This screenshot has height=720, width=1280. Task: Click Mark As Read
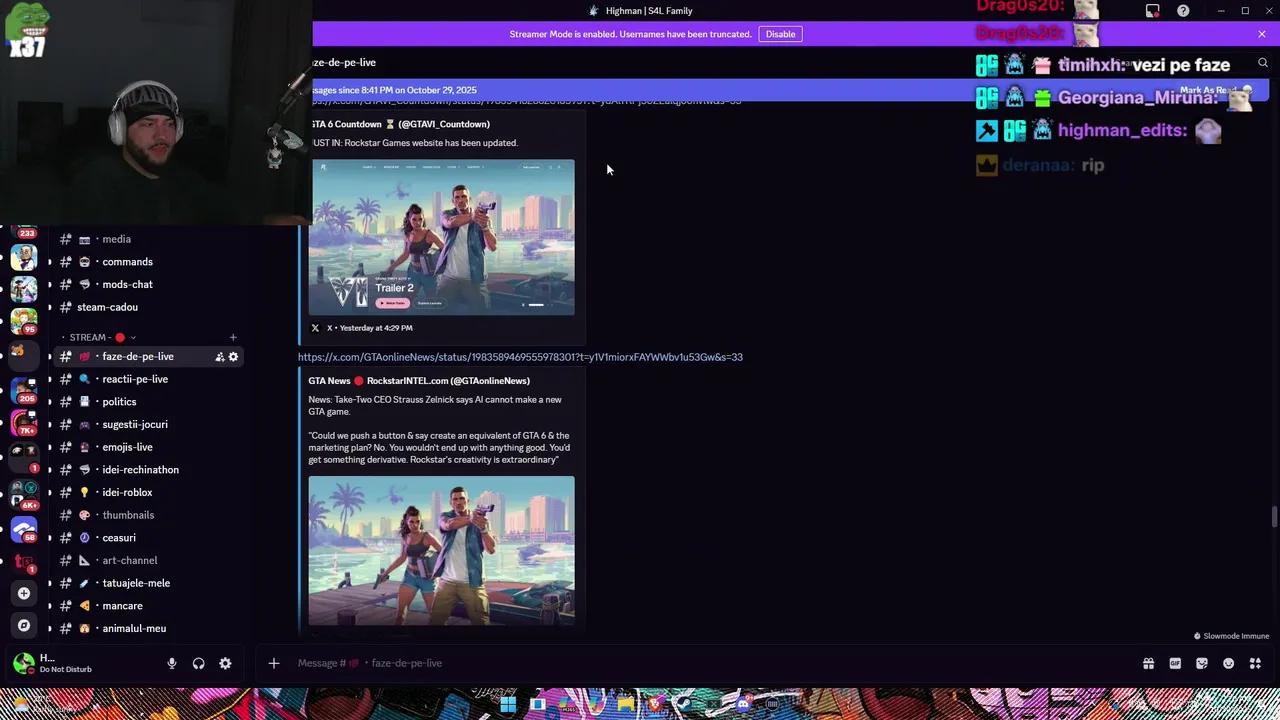(1216, 90)
